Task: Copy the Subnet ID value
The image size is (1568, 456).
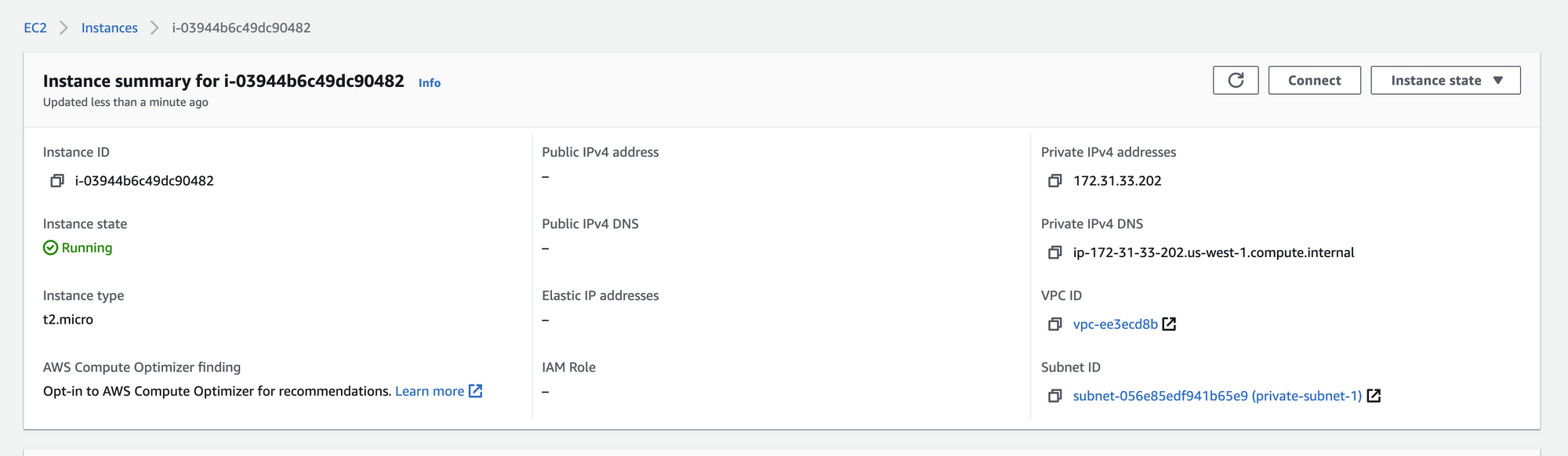Action: pyautogui.click(x=1055, y=396)
